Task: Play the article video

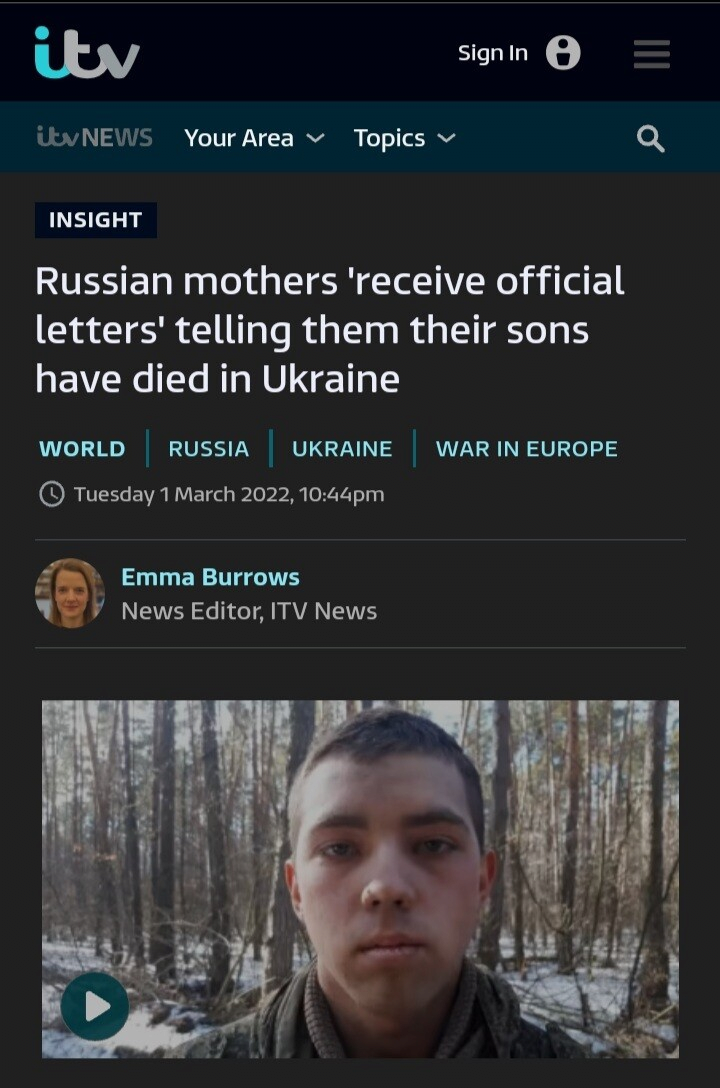Action: 95,1006
